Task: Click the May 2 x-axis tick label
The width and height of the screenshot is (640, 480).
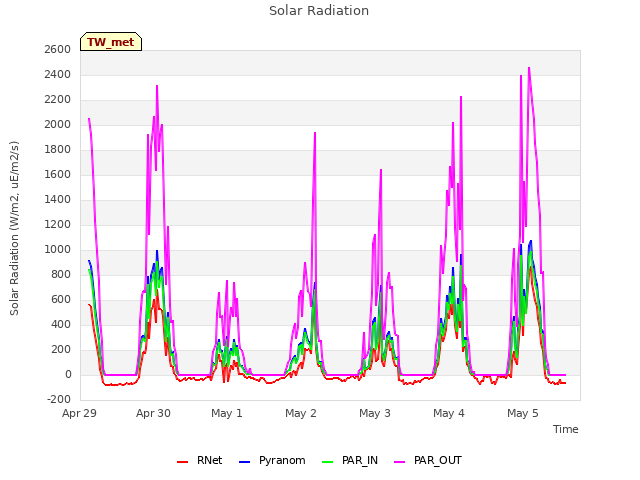Action: click(x=301, y=413)
